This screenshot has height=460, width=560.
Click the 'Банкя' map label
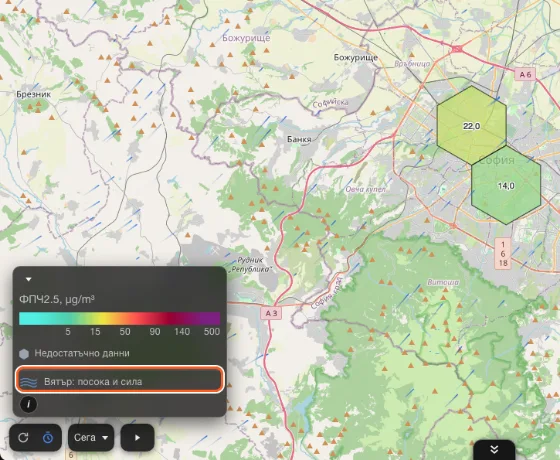click(x=299, y=139)
